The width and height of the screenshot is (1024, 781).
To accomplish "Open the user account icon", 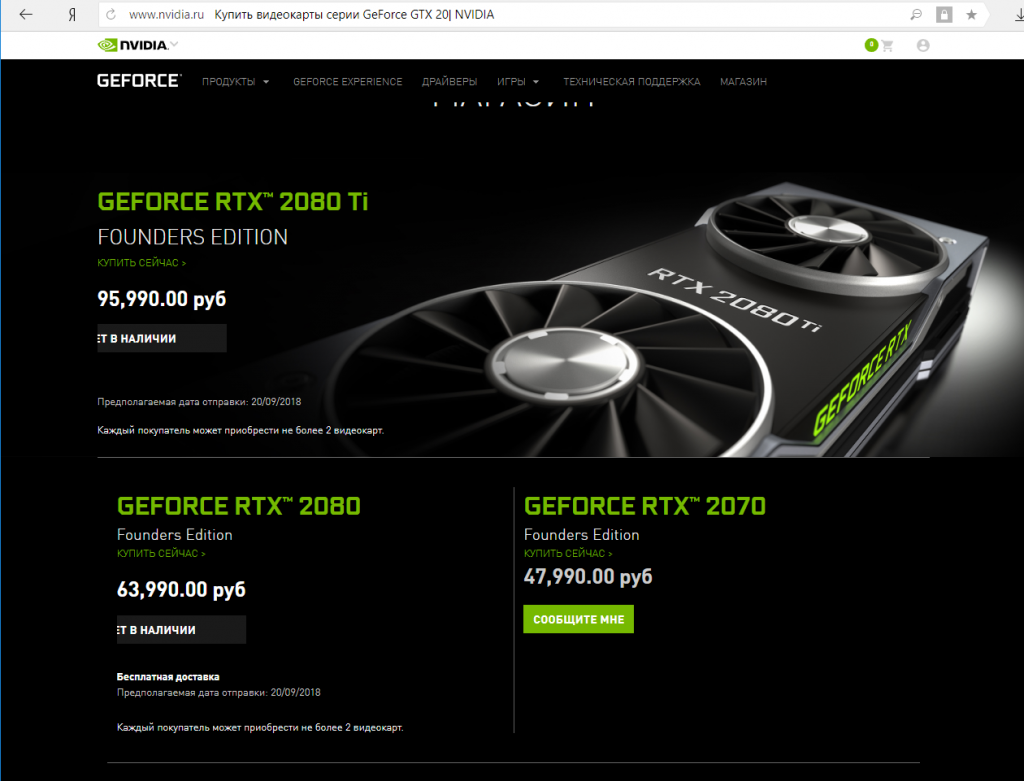I will click(923, 45).
